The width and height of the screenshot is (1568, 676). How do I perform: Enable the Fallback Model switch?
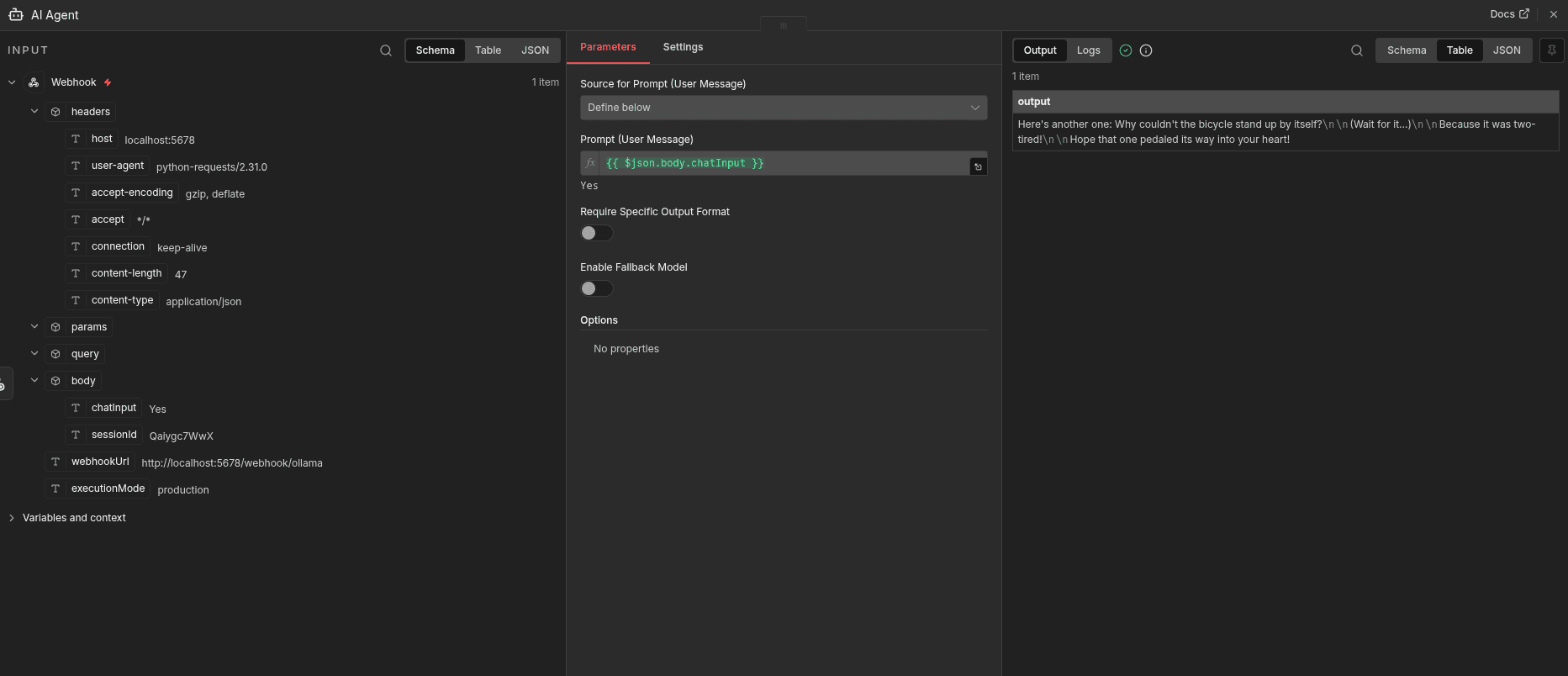pyautogui.click(x=597, y=288)
